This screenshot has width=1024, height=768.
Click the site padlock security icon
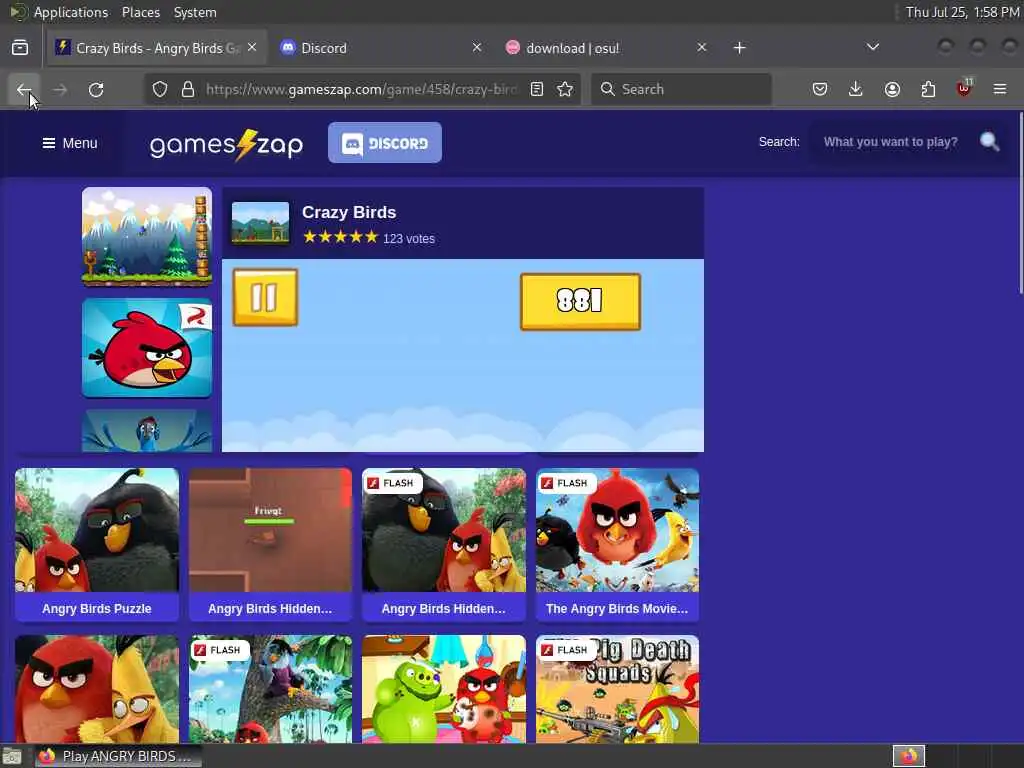click(x=188, y=89)
